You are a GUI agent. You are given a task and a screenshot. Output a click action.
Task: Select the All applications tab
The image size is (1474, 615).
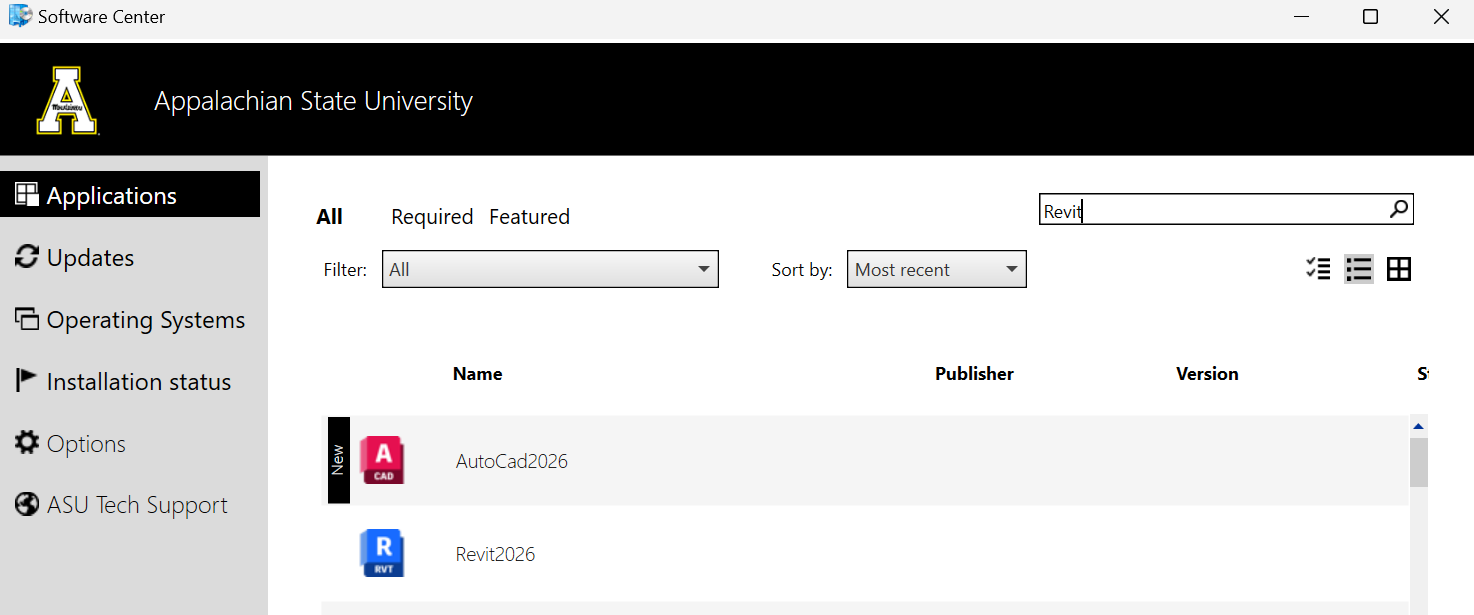(x=330, y=217)
